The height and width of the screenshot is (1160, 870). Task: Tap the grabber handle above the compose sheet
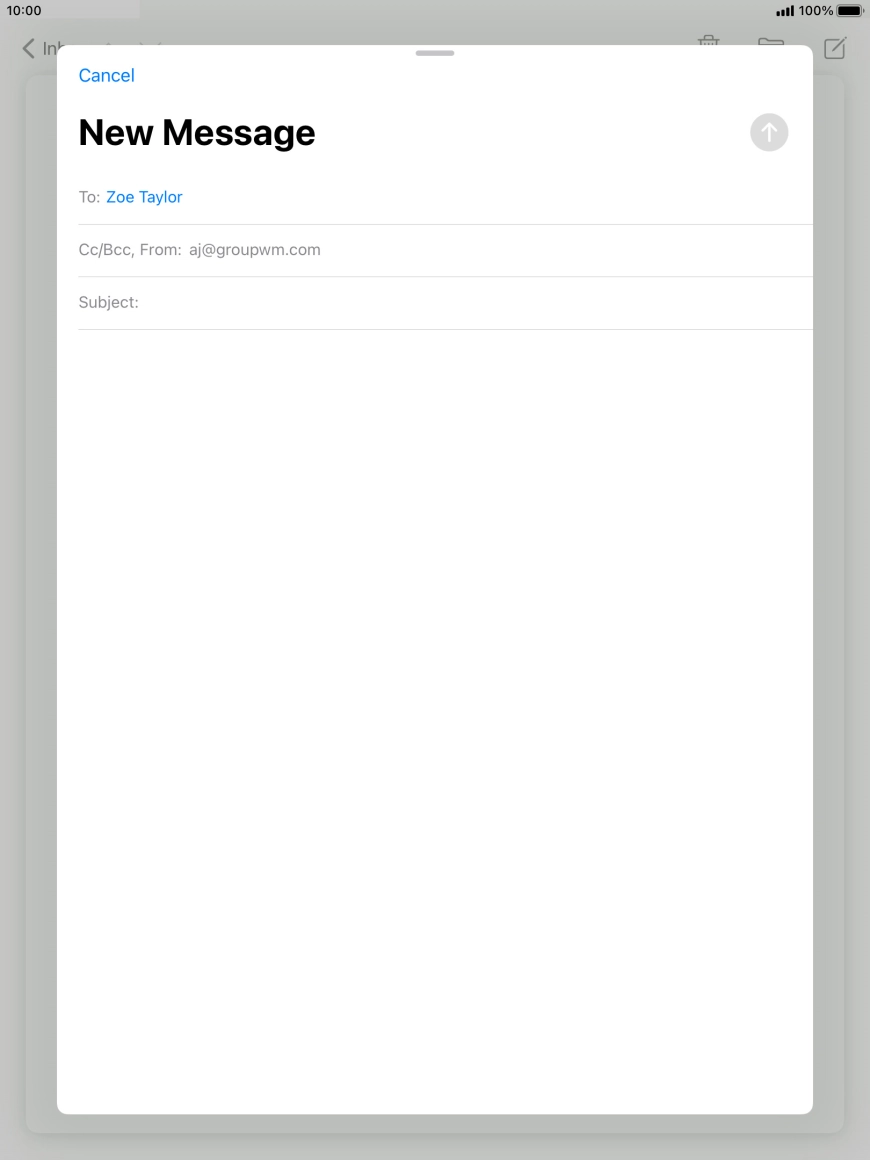point(434,53)
